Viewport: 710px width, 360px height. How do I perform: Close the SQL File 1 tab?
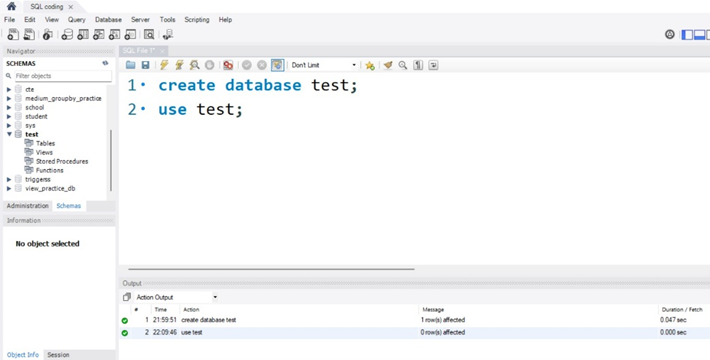(x=162, y=51)
